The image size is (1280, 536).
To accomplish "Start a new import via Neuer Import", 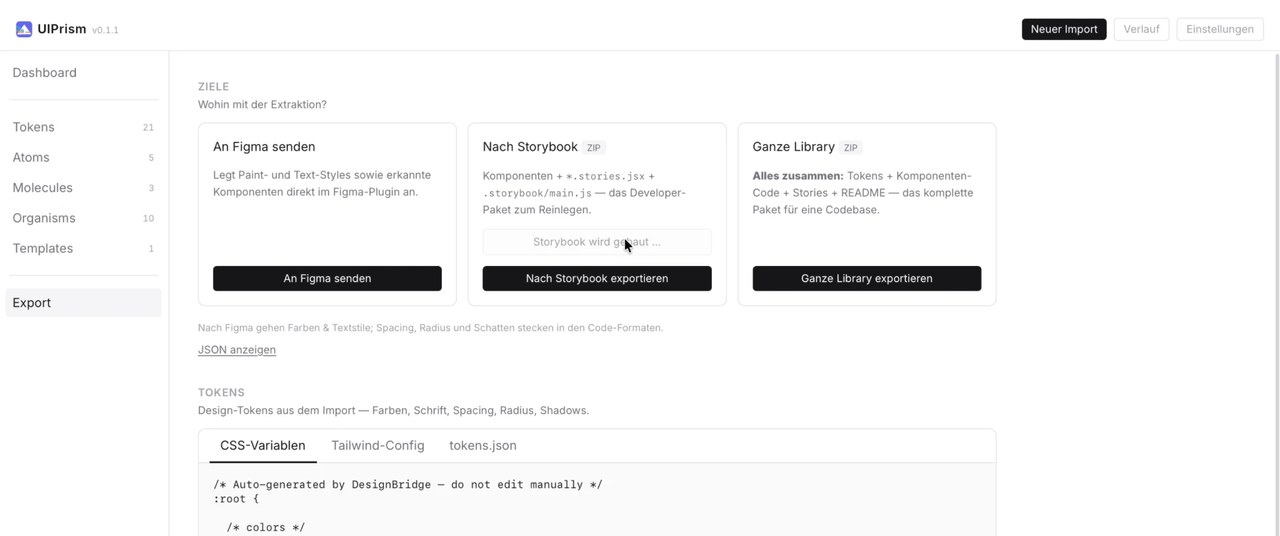I will point(1064,29).
